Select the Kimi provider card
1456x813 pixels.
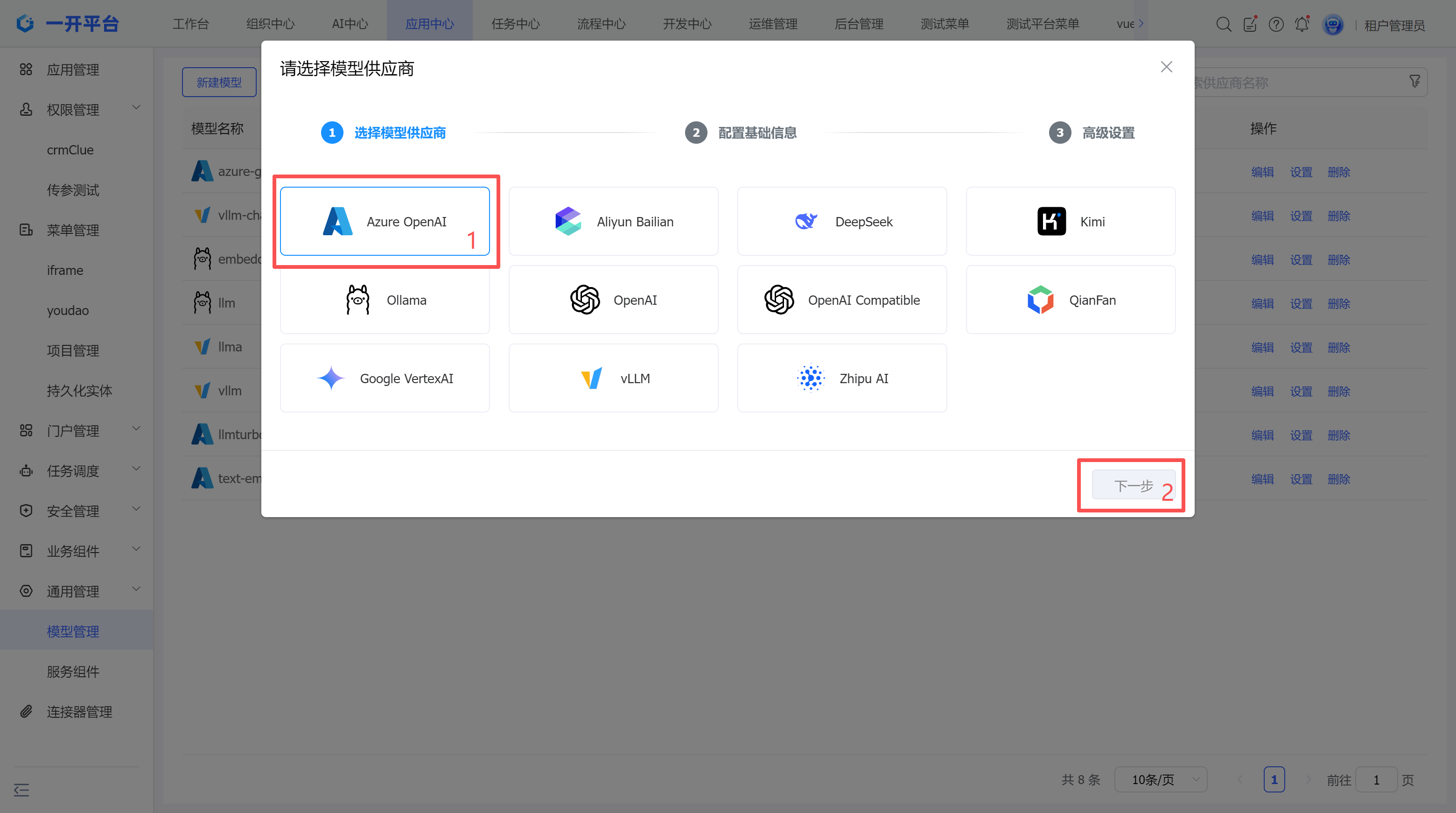[x=1070, y=221]
